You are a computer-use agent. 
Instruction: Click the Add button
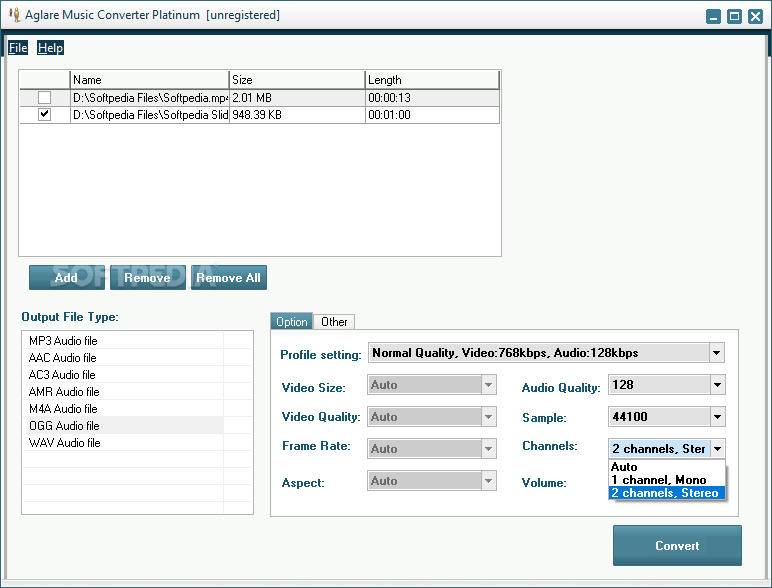click(x=66, y=278)
